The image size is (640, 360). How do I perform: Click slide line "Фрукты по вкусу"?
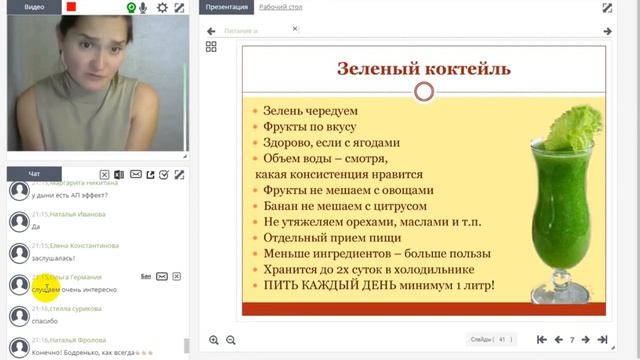point(309,127)
